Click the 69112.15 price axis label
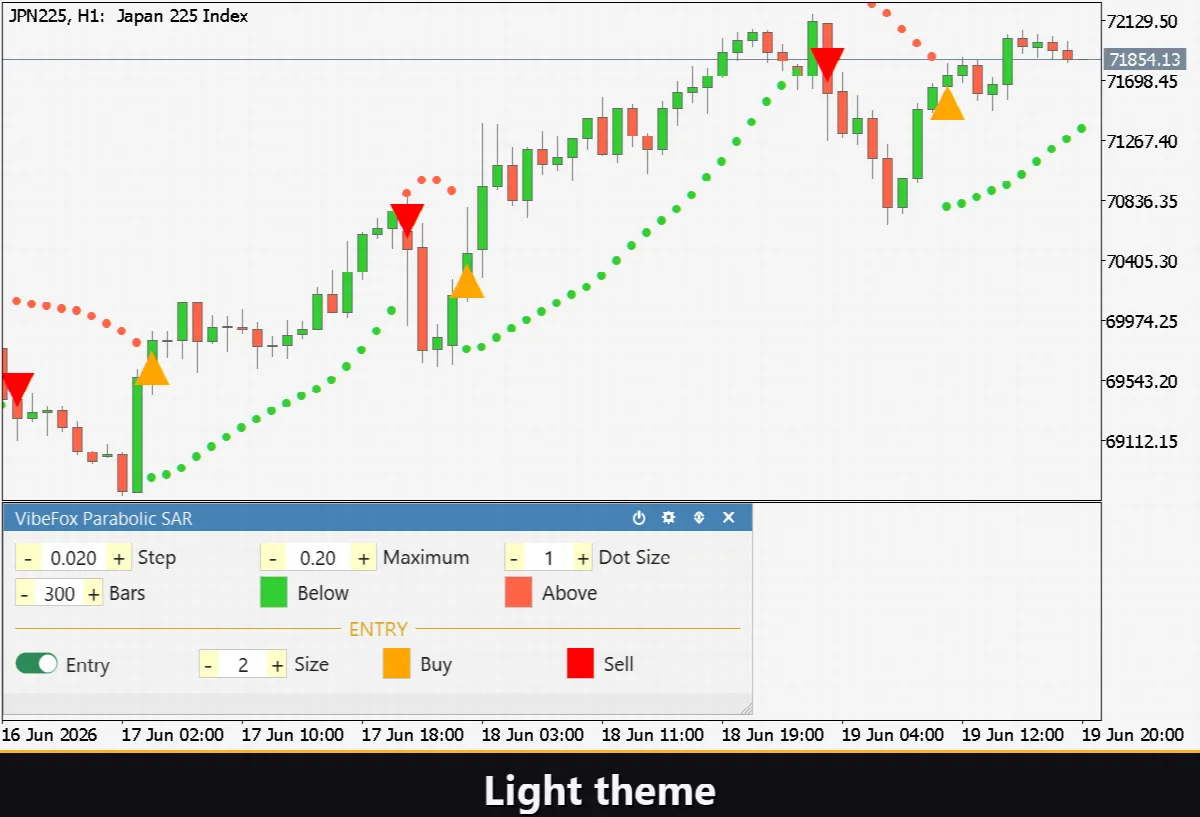 [x=1143, y=441]
